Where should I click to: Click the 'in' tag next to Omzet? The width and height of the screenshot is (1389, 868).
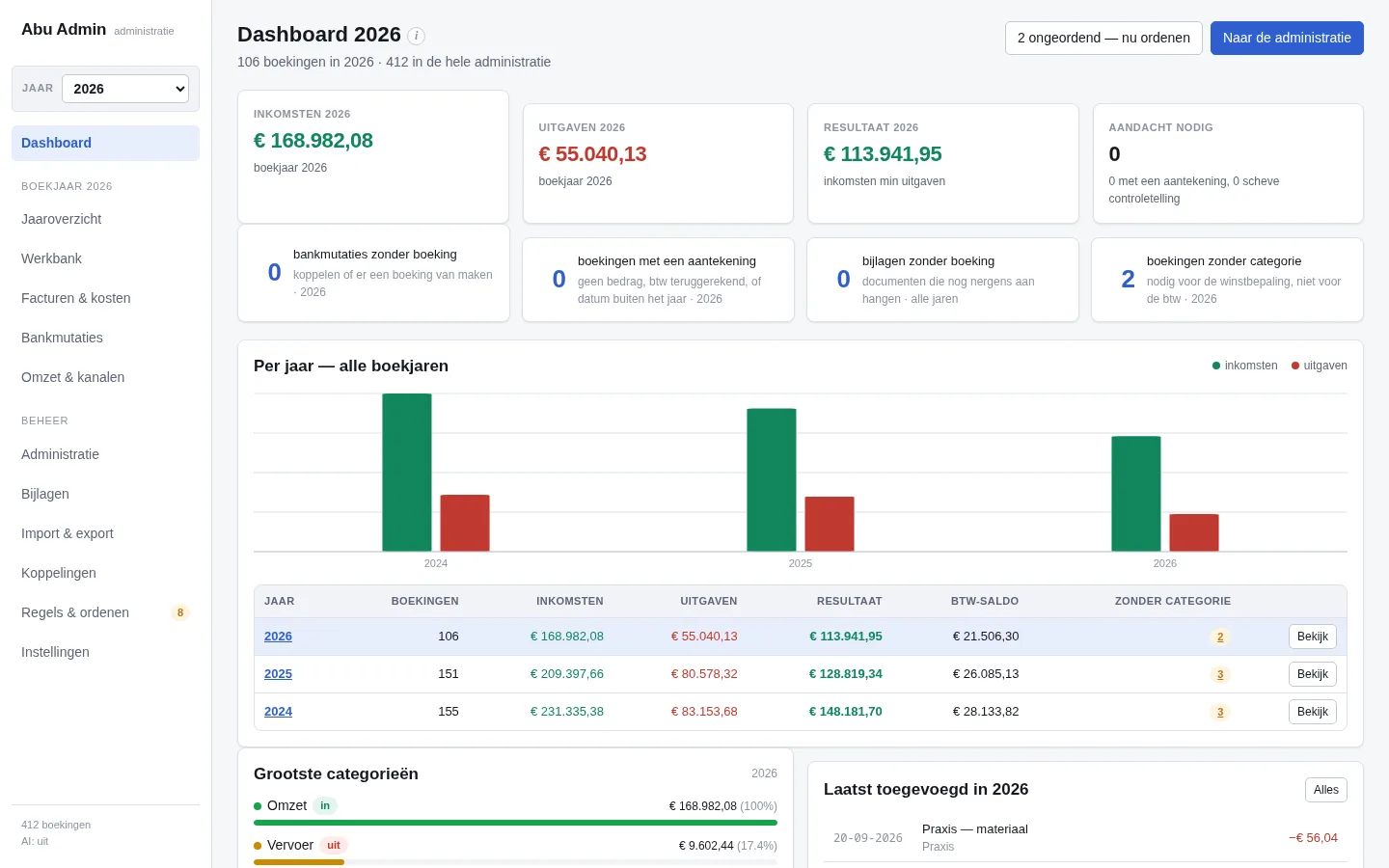tap(325, 805)
